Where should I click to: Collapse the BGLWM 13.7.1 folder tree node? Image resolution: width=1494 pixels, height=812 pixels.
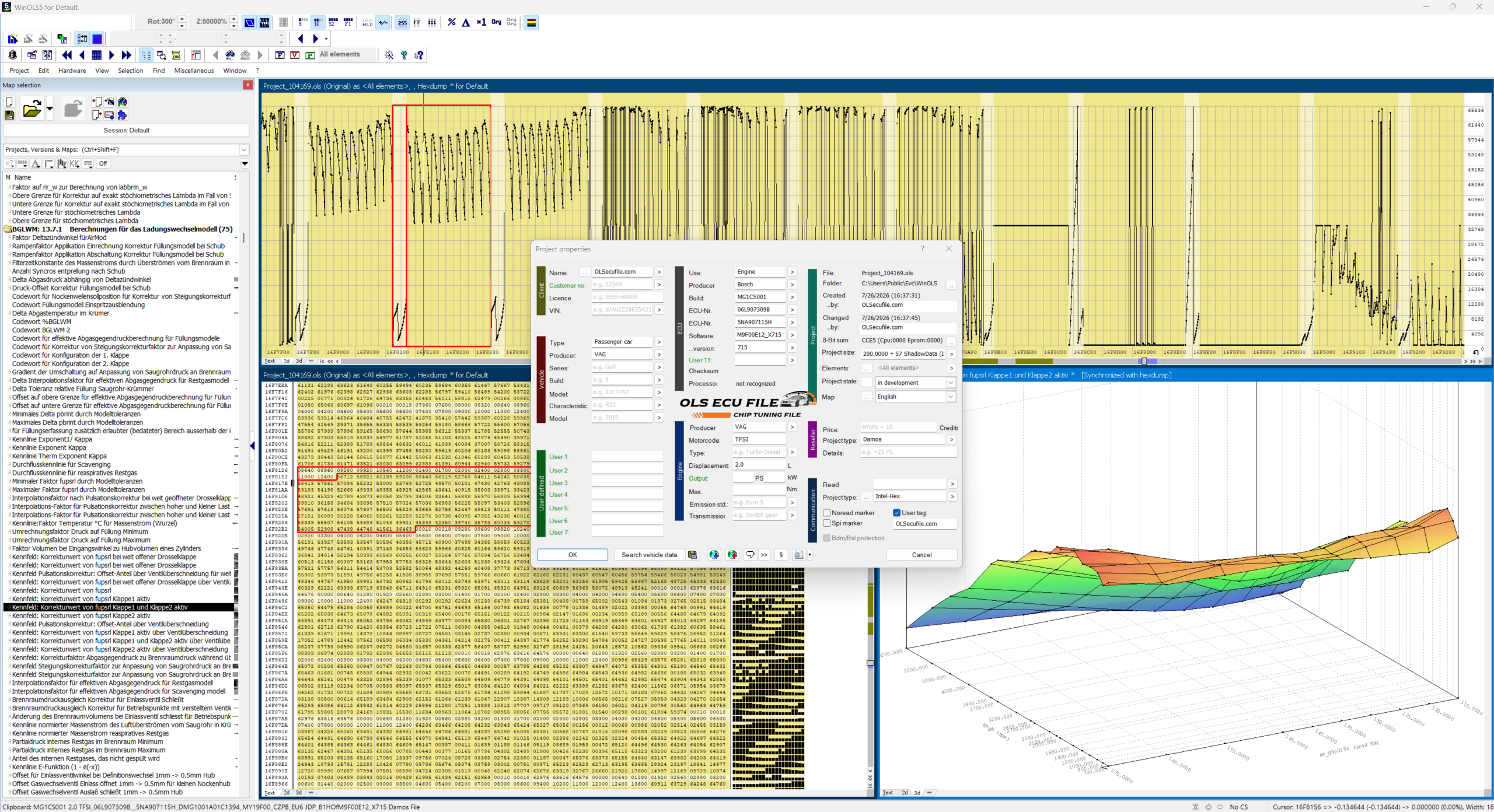pyautogui.click(x=8, y=229)
